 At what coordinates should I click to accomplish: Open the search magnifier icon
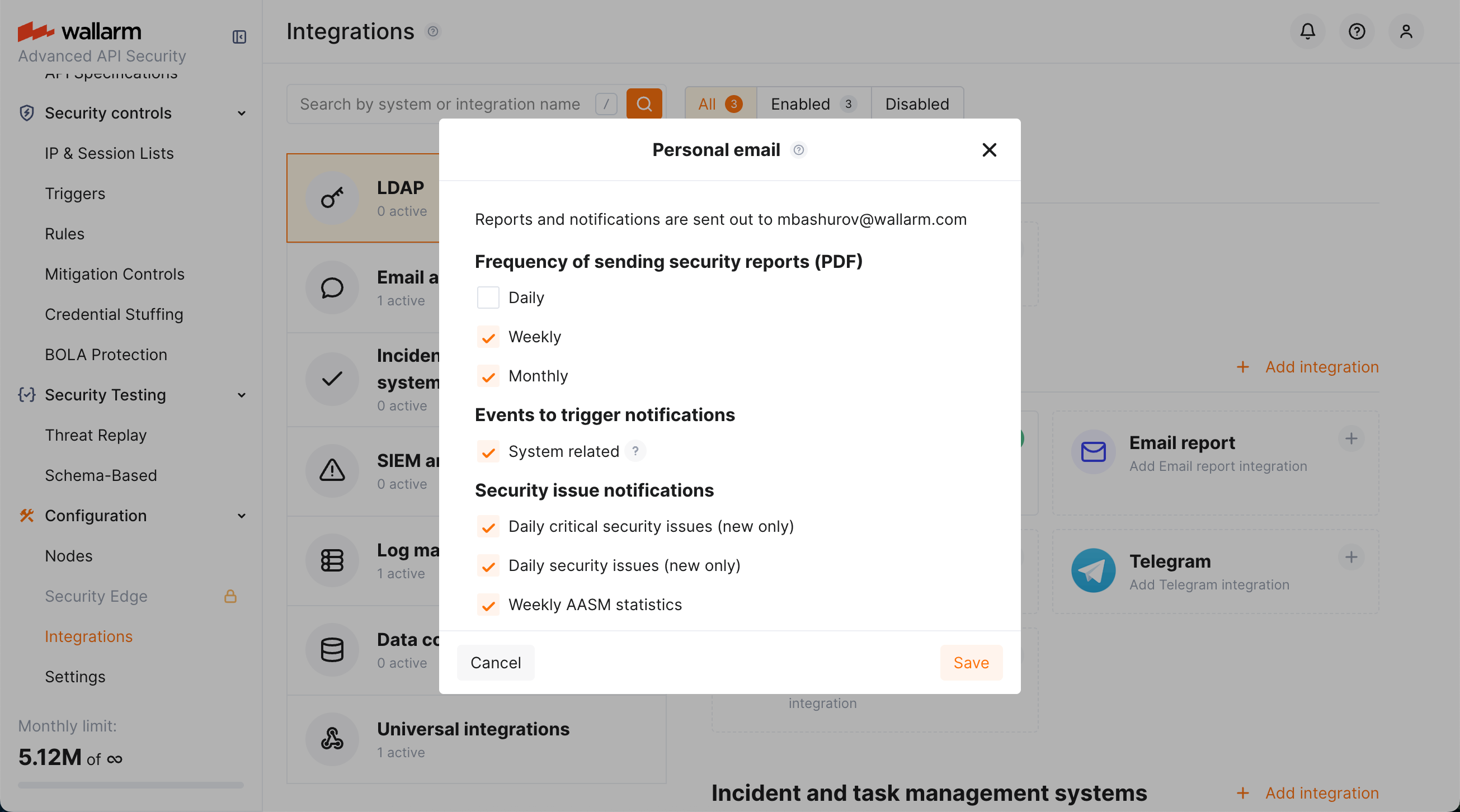[x=644, y=103]
